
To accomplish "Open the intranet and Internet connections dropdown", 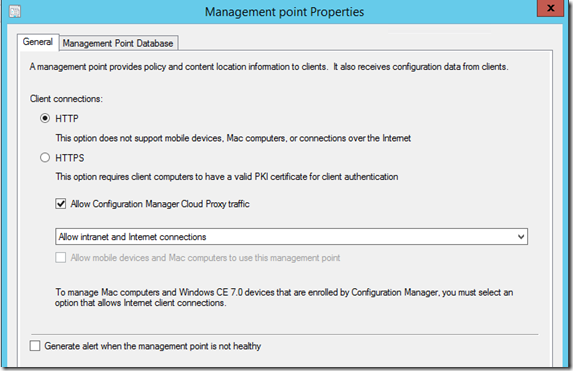I will [291, 236].
